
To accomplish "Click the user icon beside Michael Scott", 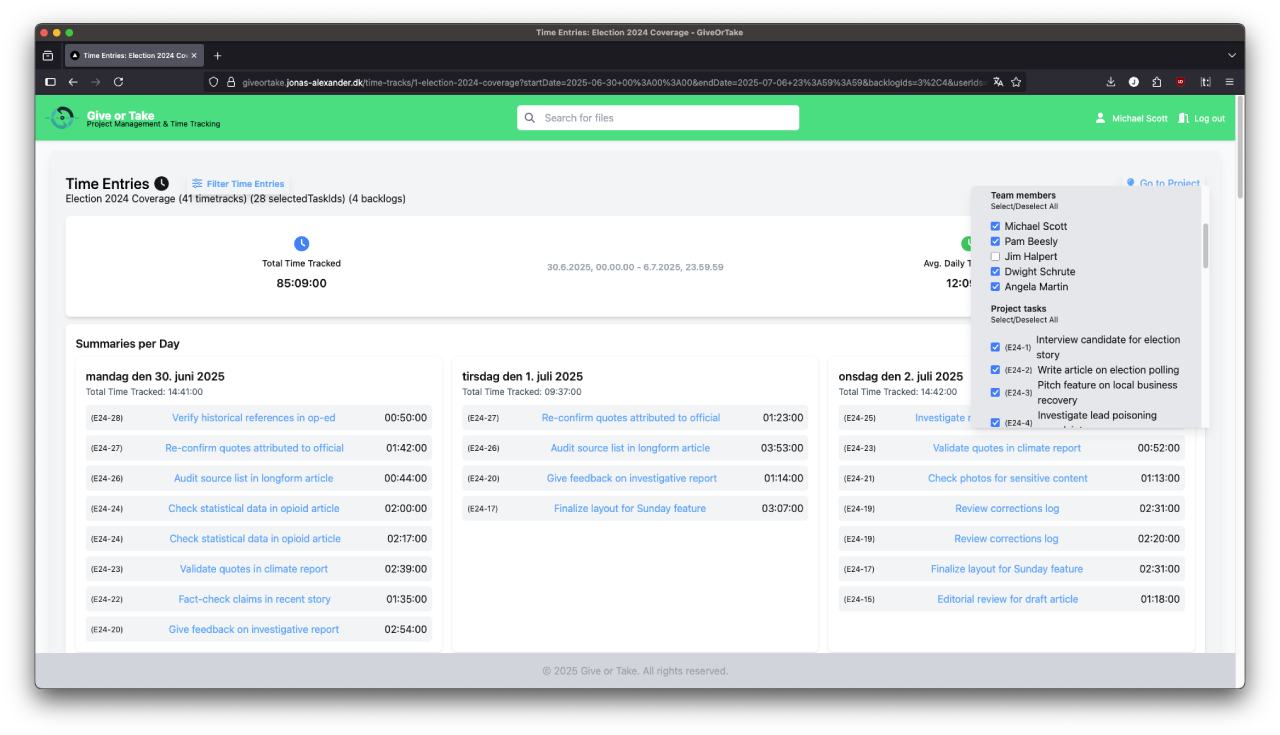I will 1101,118.
